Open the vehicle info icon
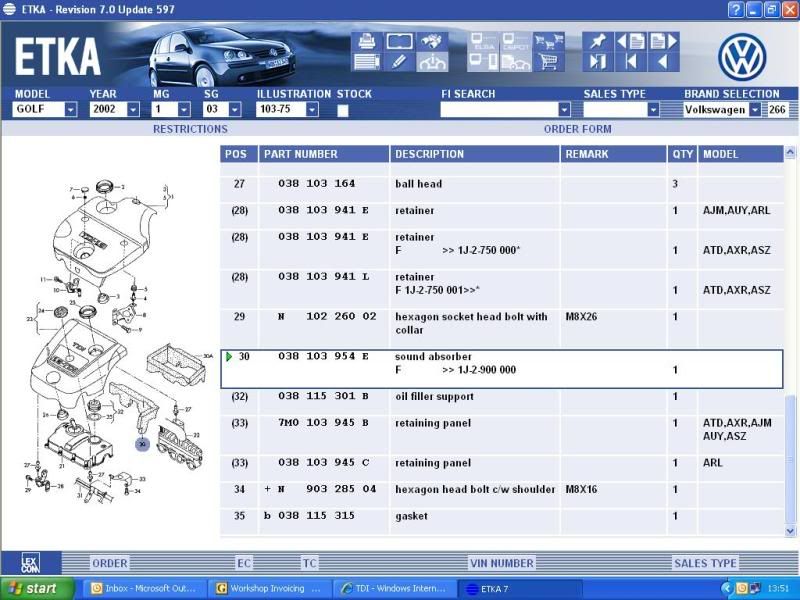The height and width of the screenshot is (600, 800). tap(432, 62)
